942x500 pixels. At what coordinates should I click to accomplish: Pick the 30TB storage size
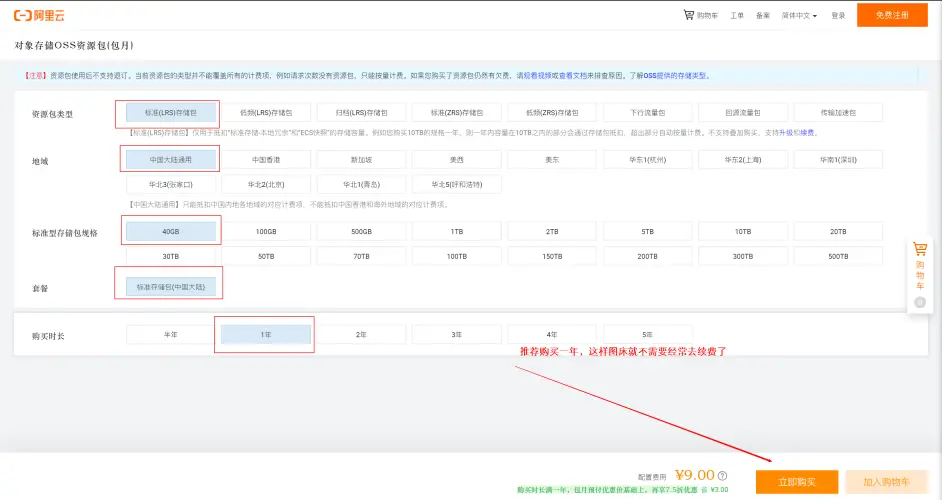171,256
